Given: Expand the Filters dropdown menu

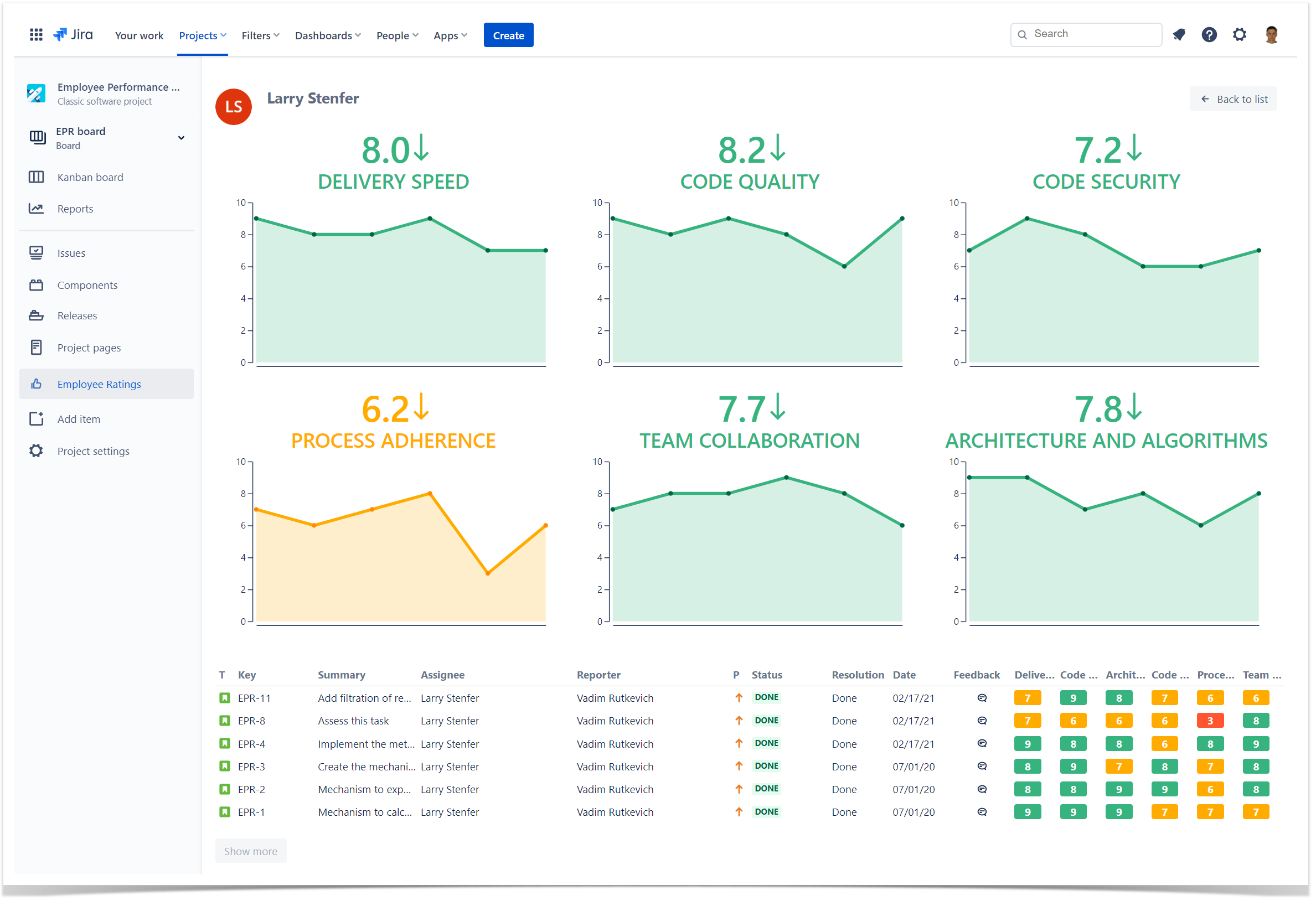Looking at the screenshot, I should pyautogui.click(x=261, y=35).
